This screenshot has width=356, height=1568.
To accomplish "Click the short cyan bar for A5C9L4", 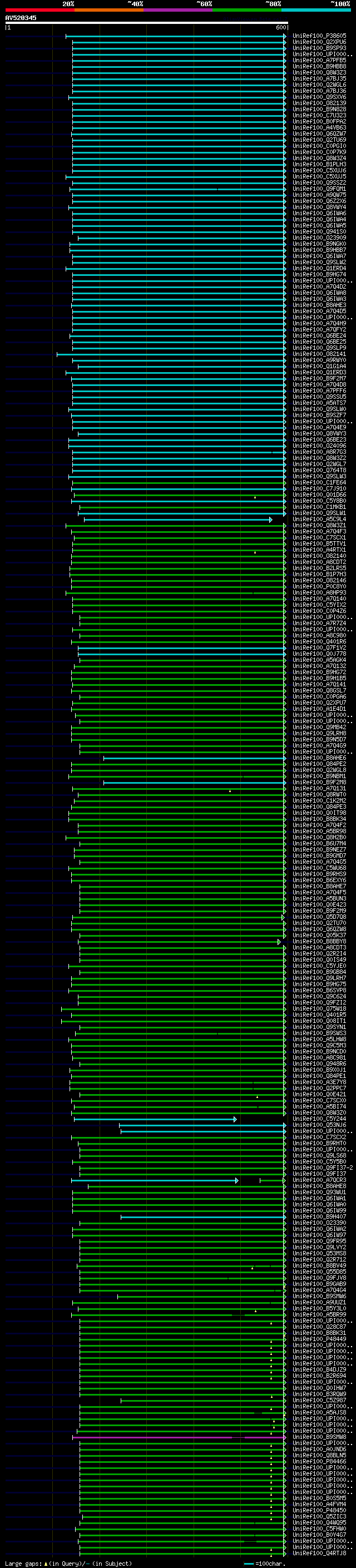I will pyautogui.click(x=177, y=520).
